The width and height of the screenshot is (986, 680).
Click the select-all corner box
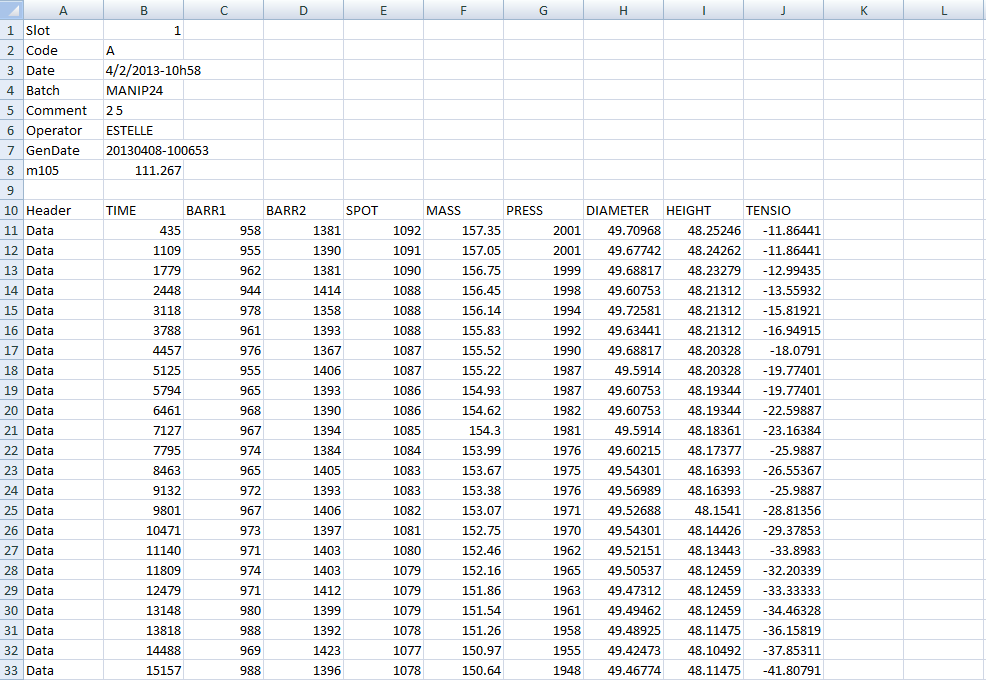(11, 10)
